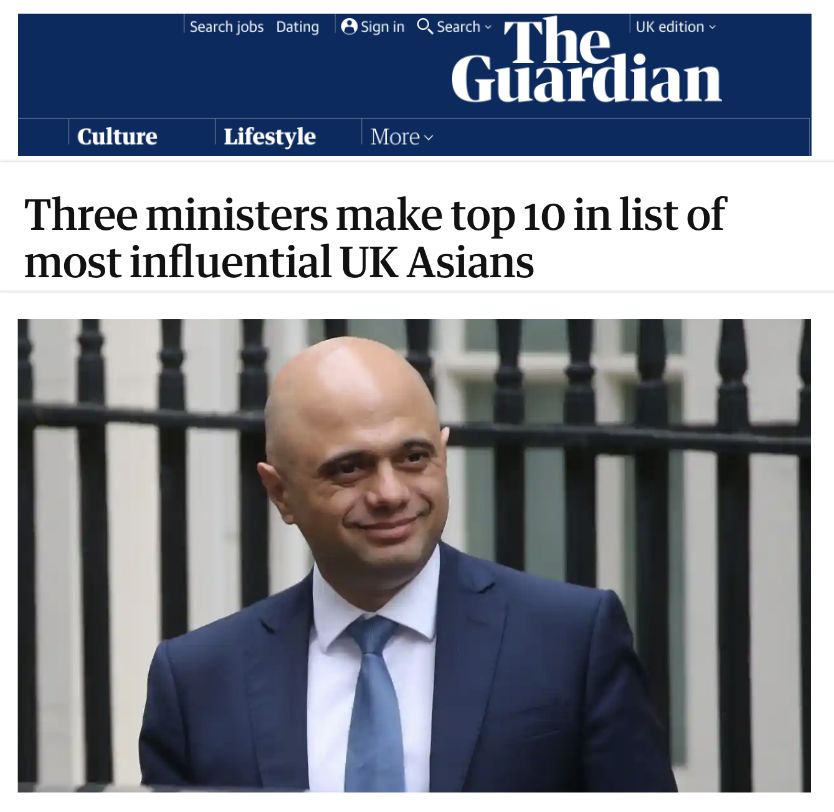Click the Search magnifying glass icon
Screen dimensions: 834x812
point(424,26)
